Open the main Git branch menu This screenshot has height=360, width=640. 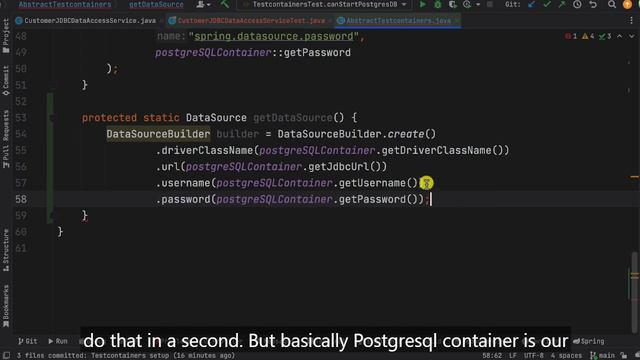[x=602, y=356]
